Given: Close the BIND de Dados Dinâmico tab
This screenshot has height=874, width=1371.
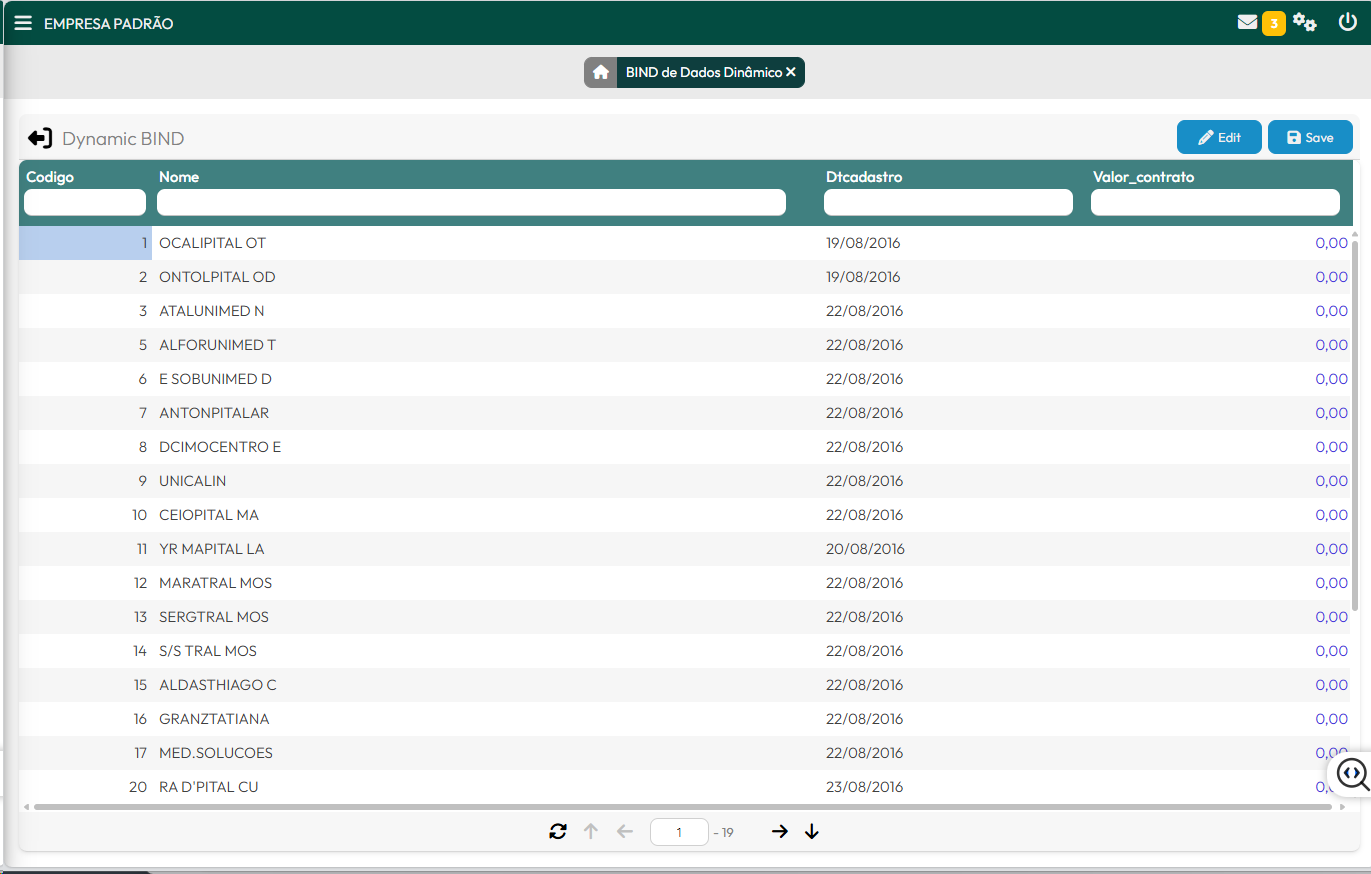Looking at the screenshot, I should 791,72.
